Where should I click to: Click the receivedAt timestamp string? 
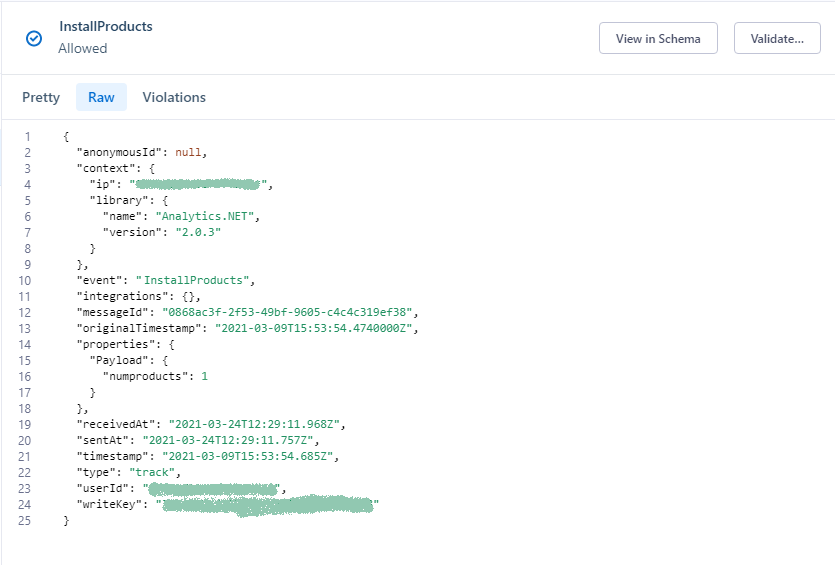point(254,424)
